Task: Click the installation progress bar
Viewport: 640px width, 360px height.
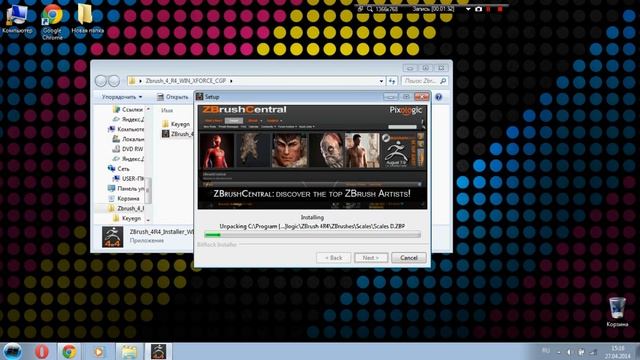Action: point(312,235)
